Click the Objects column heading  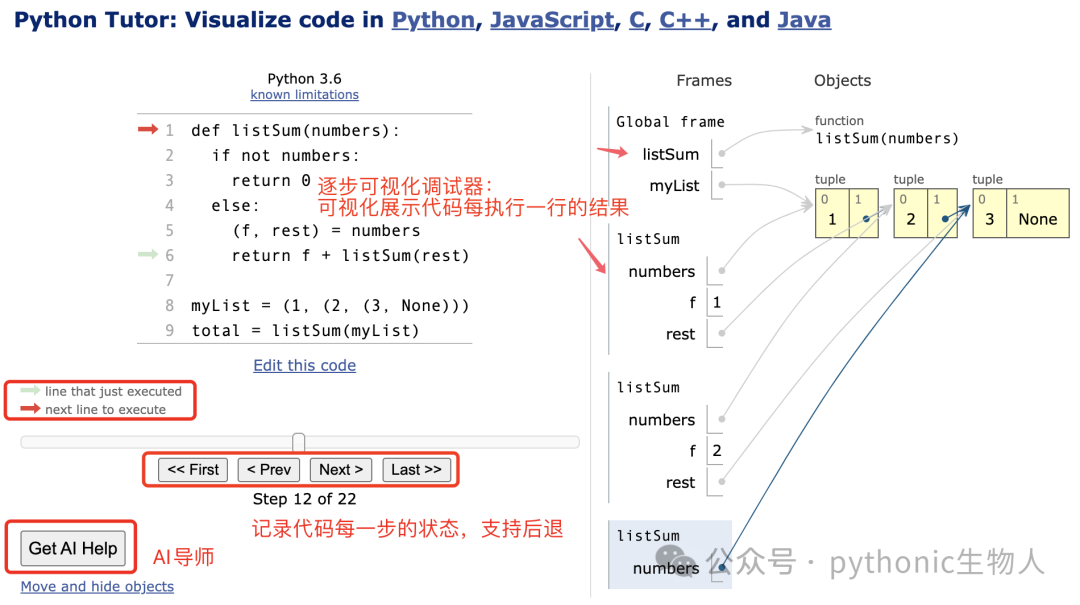coord(842,81)
